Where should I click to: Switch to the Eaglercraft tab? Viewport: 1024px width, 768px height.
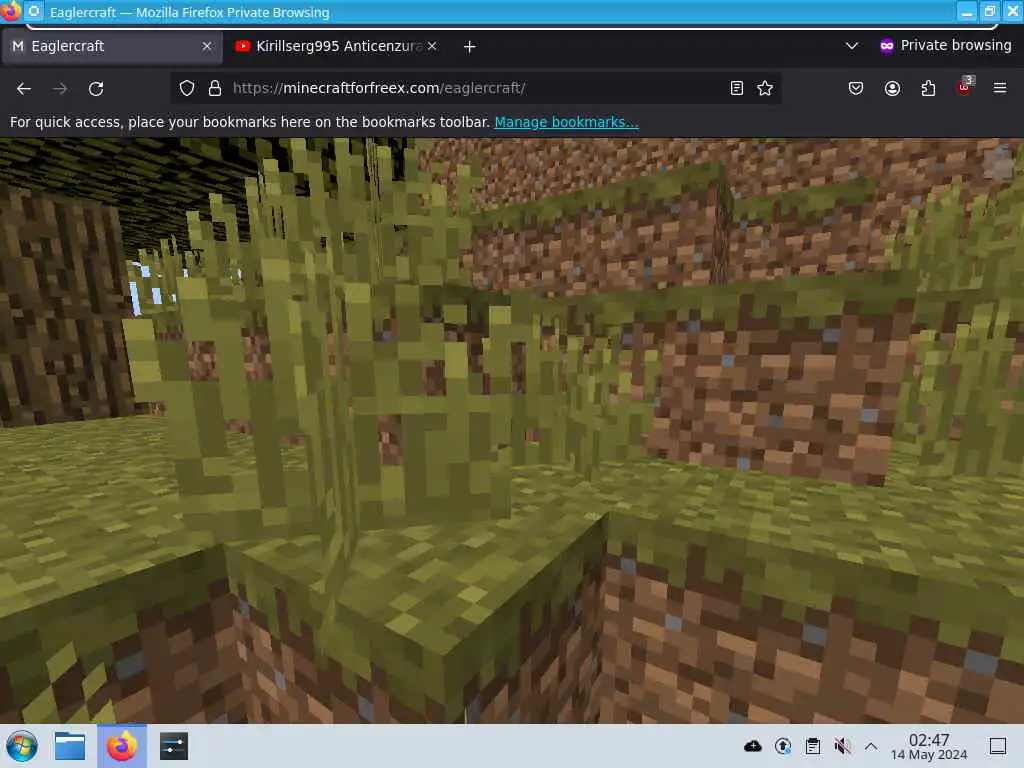pyautogui.click(x=112, y=46)
